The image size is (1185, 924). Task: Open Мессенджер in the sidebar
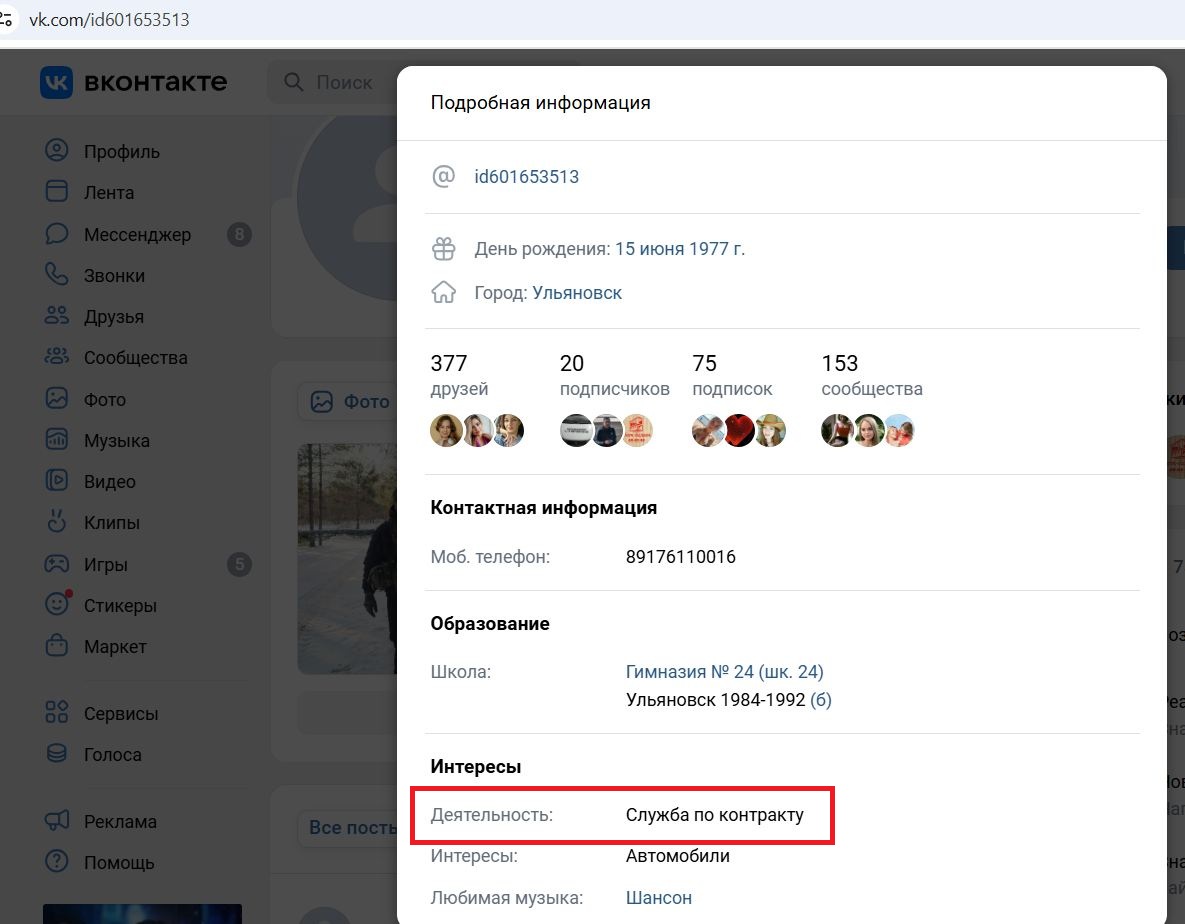136,235
